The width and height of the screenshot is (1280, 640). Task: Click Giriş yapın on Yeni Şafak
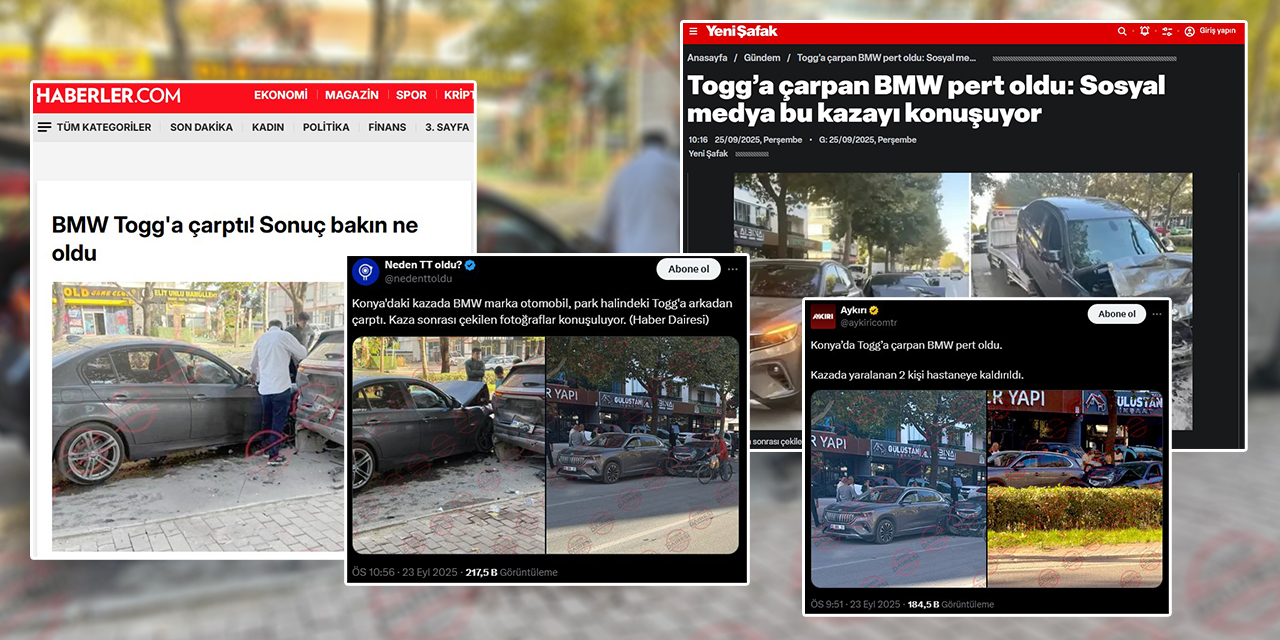coord(1218,31)
